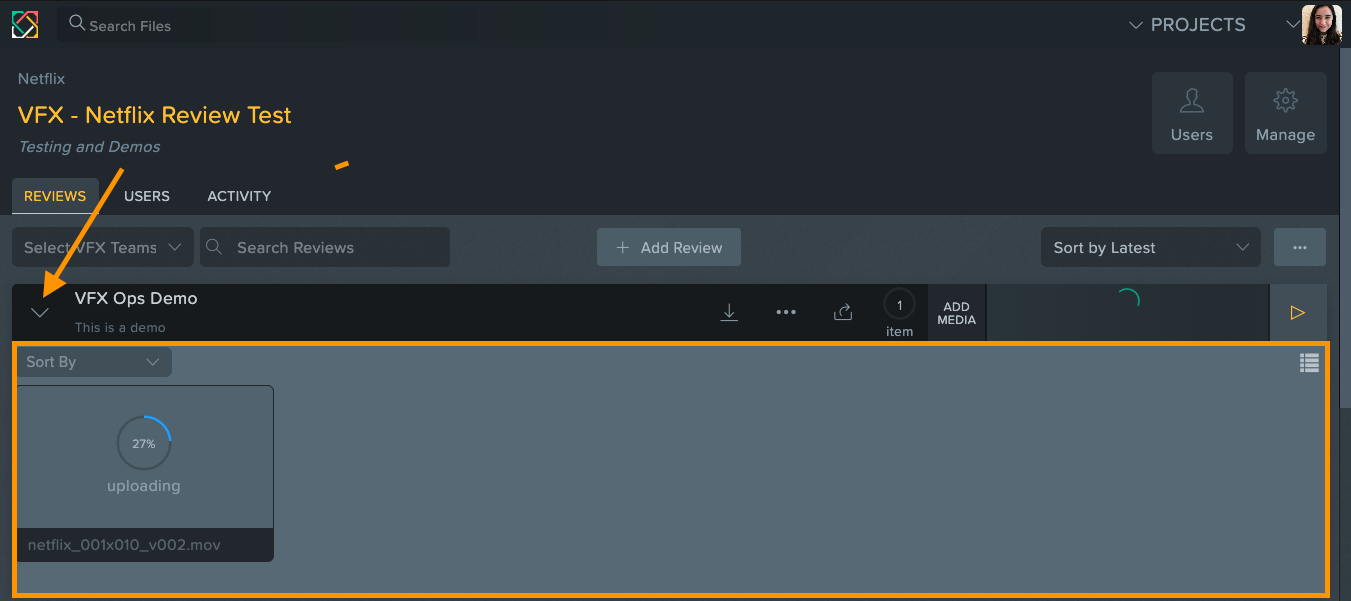This screenshot has width=1351, height=601.
Task: Switch to list view icon
Action: [1309, 363]
